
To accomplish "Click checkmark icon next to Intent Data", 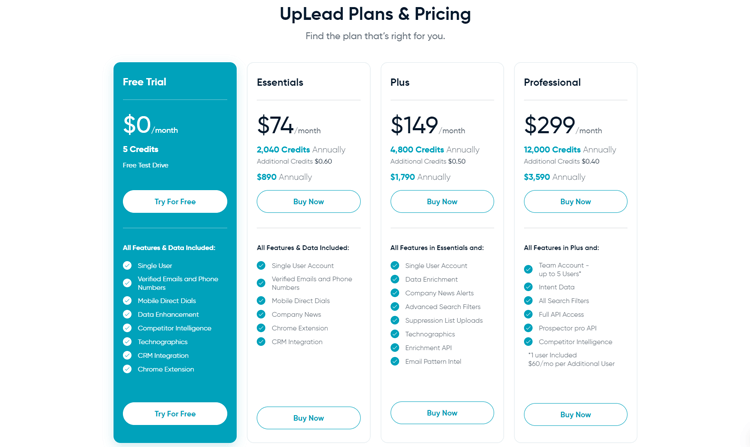I will tap(528, 287).
